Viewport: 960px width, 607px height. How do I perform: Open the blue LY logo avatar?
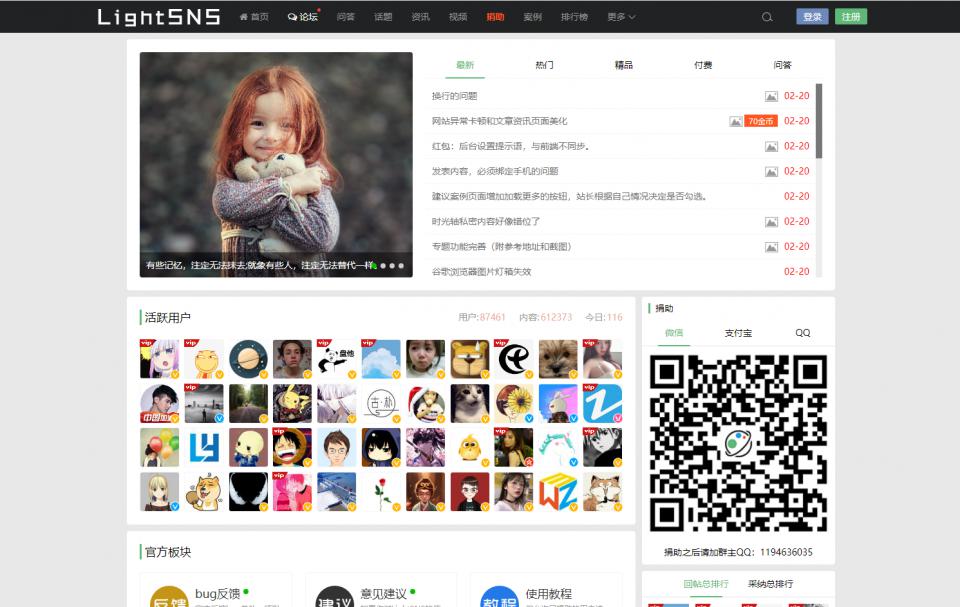point(204,448)
